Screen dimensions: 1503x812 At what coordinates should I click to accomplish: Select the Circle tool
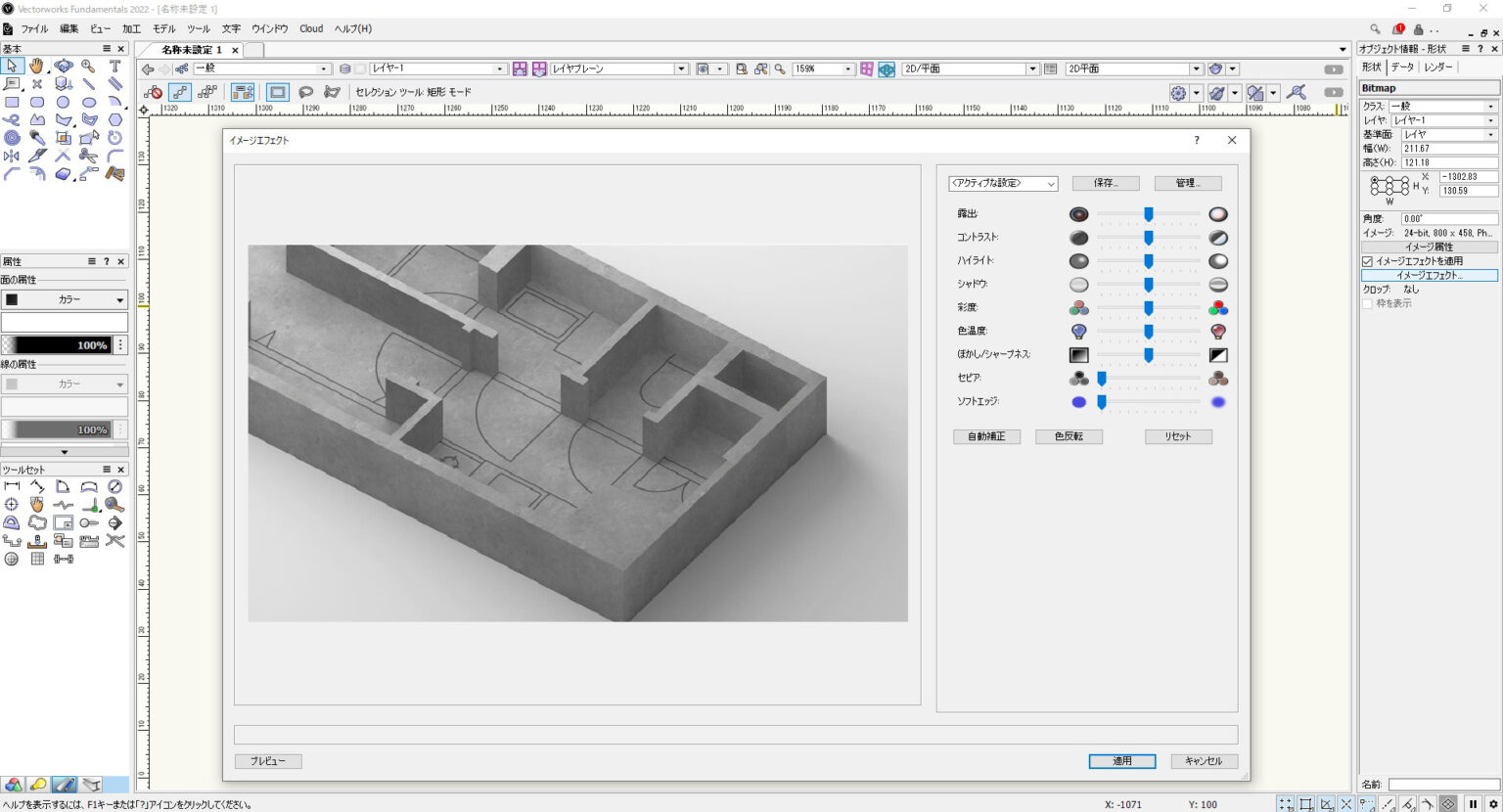63,102
